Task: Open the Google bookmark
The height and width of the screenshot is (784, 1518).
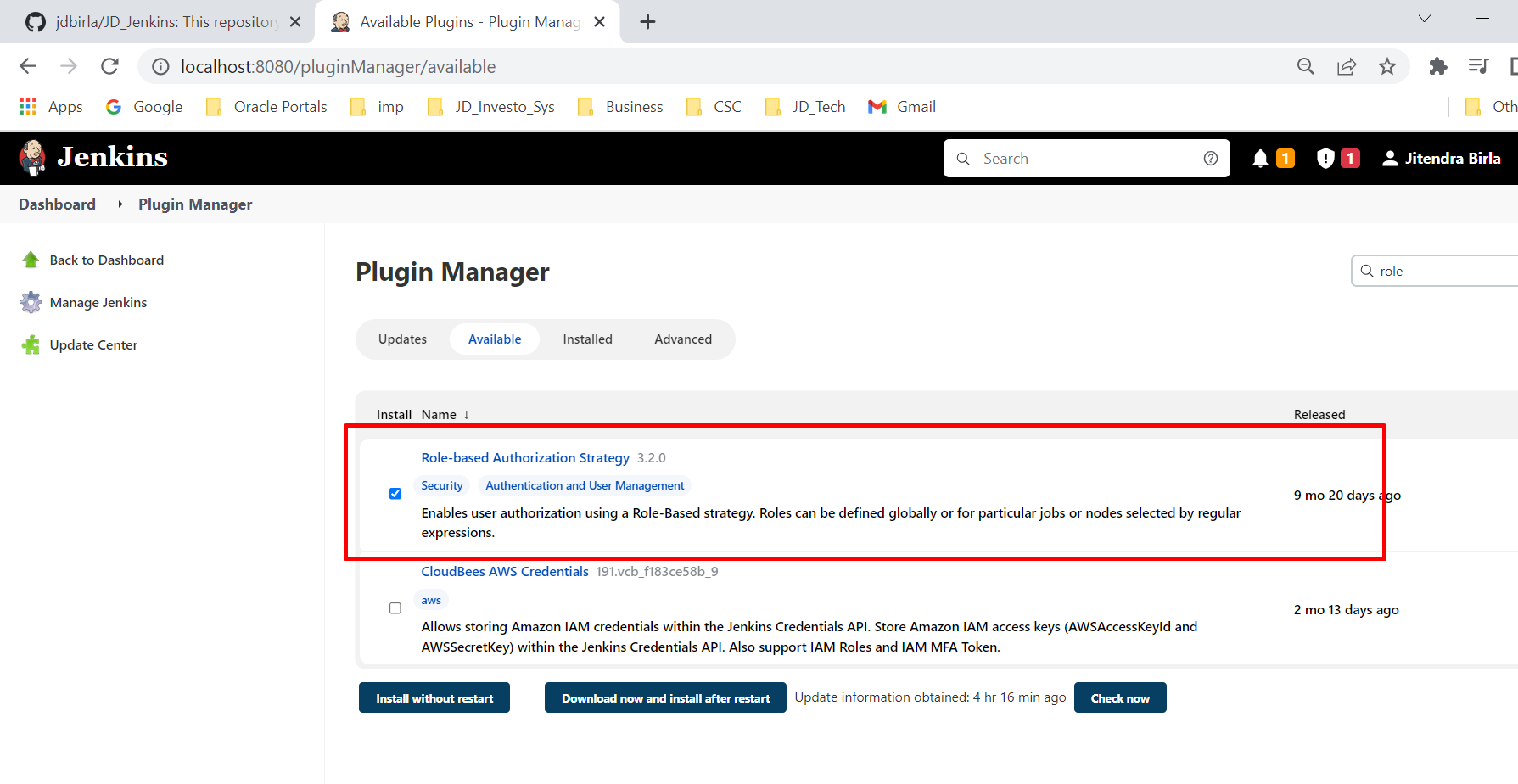Action: click(144, 106)
